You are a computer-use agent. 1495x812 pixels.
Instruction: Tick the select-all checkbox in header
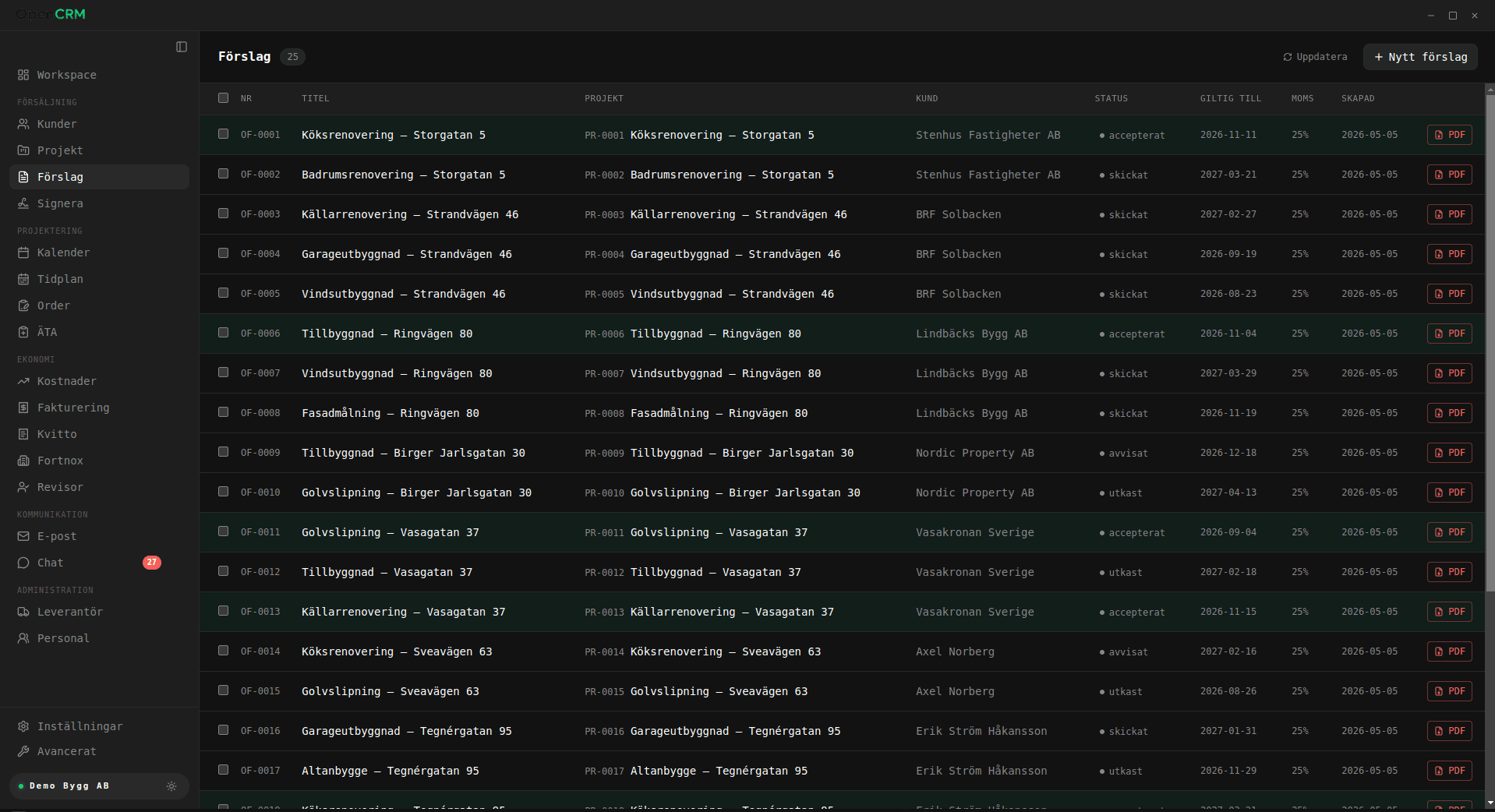[x=224, y=98]
